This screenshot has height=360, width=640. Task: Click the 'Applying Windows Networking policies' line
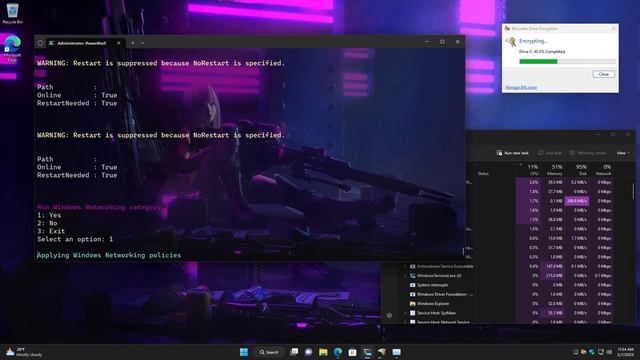[x=109, y=255]
